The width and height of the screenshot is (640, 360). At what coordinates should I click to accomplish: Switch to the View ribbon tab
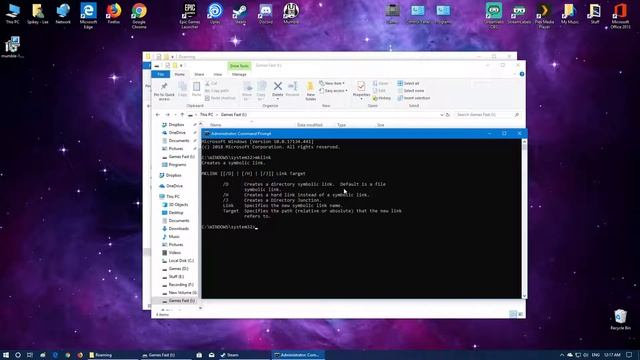[x=218, y=74]
